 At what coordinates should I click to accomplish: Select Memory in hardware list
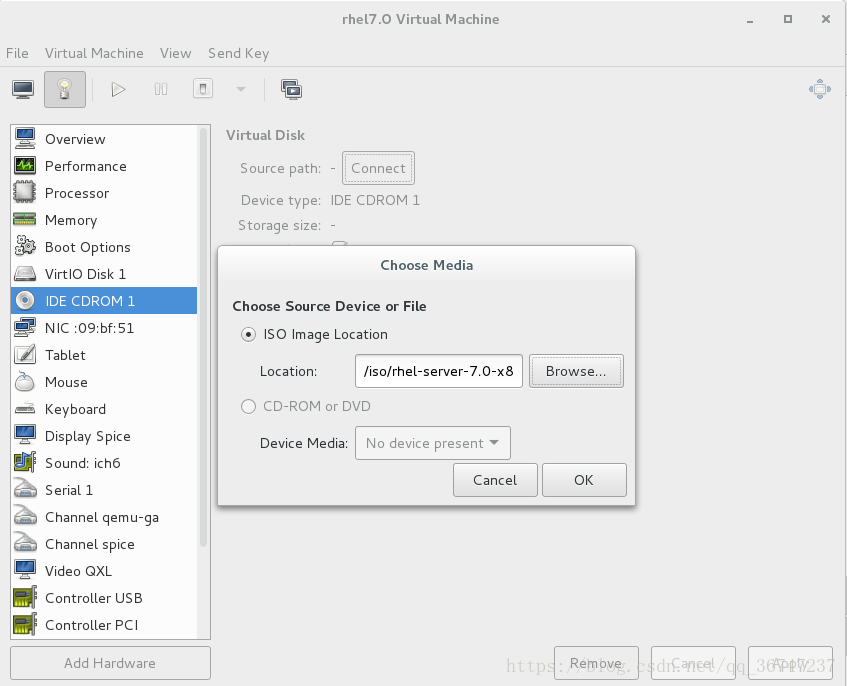tap(104, 220)
